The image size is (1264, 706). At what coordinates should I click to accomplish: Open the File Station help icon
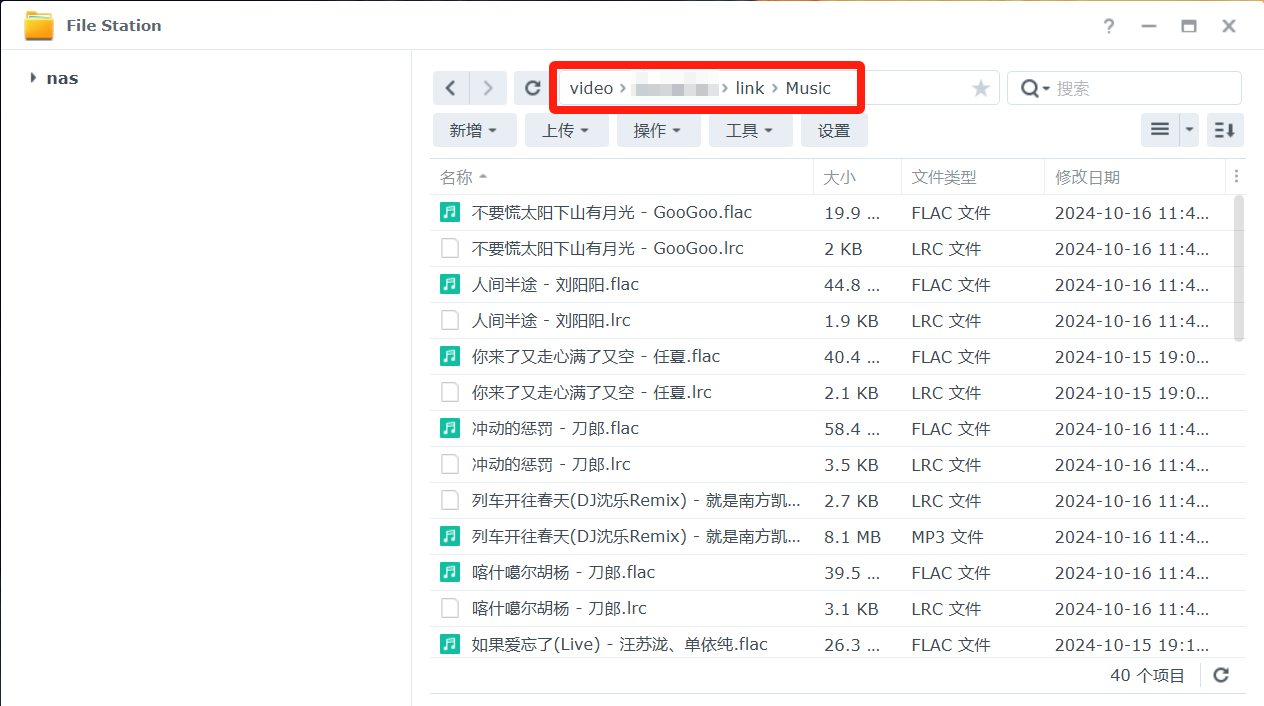(x=1109, y=26)
